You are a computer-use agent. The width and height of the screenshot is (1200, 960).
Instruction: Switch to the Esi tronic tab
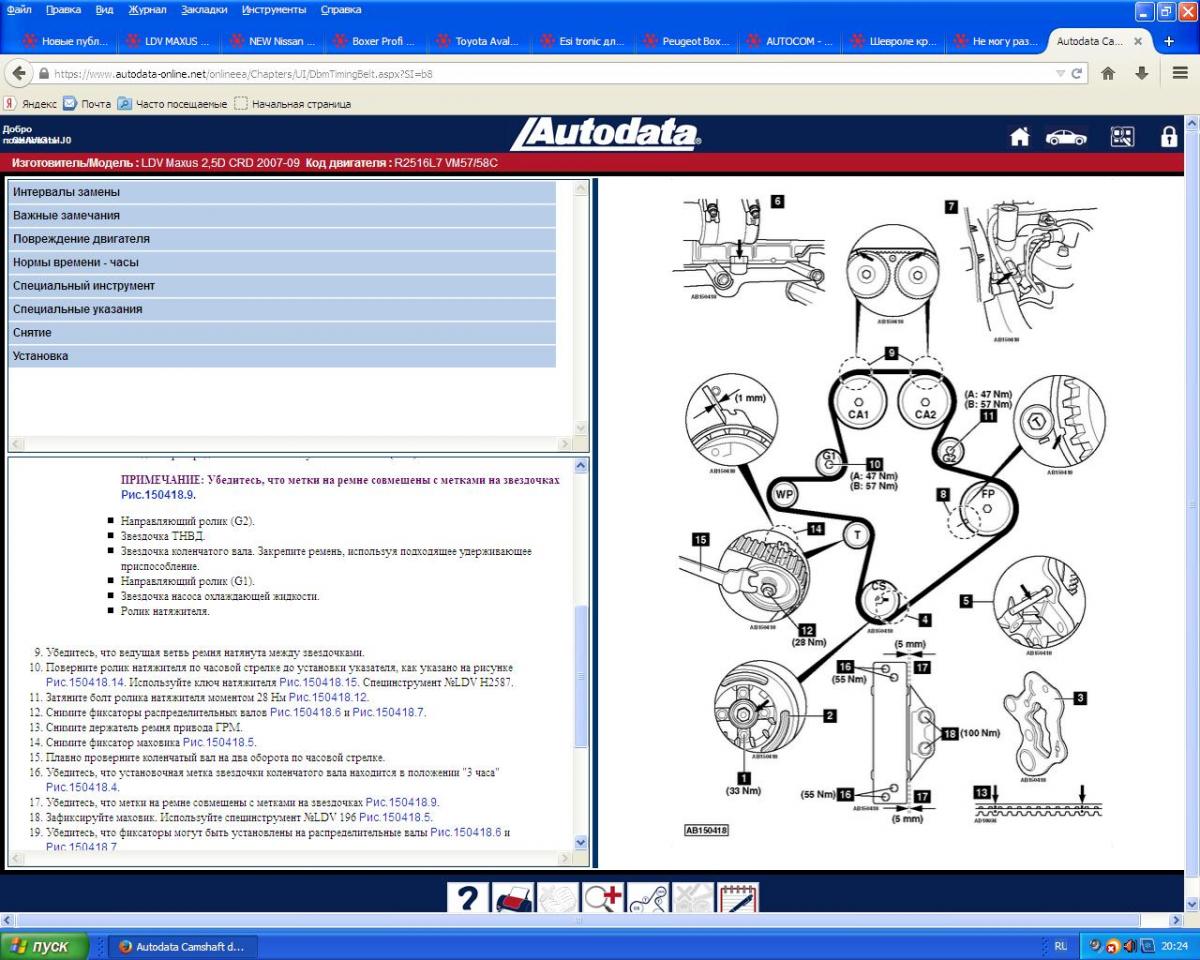585,42
